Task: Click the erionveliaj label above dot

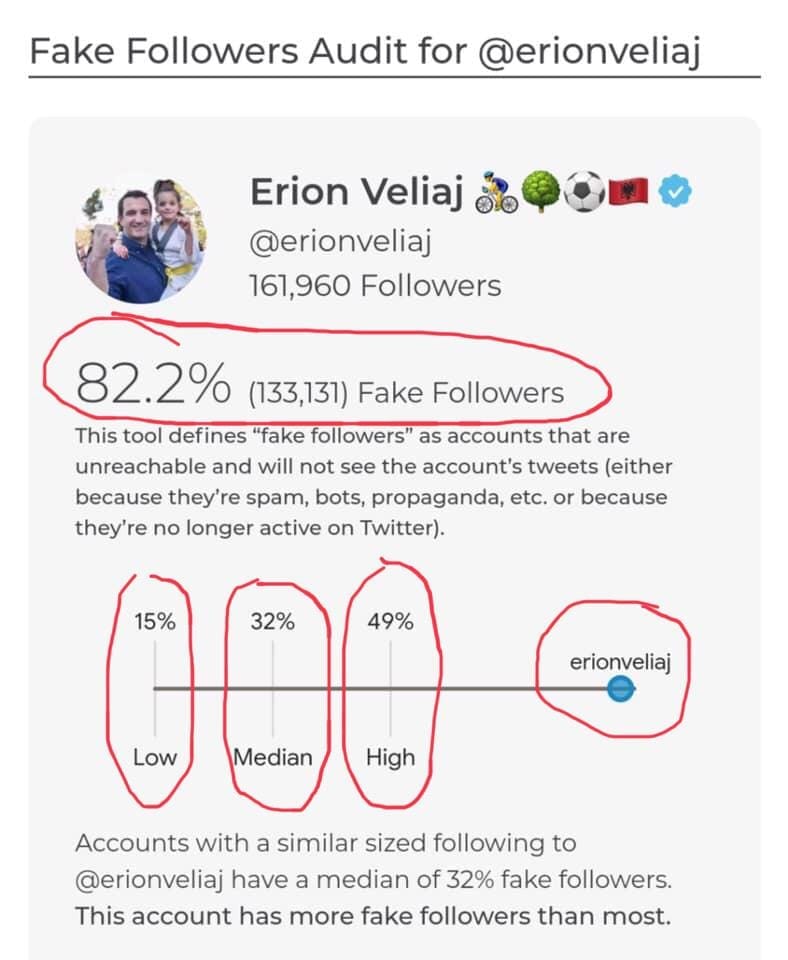Action: click(620, 662)
